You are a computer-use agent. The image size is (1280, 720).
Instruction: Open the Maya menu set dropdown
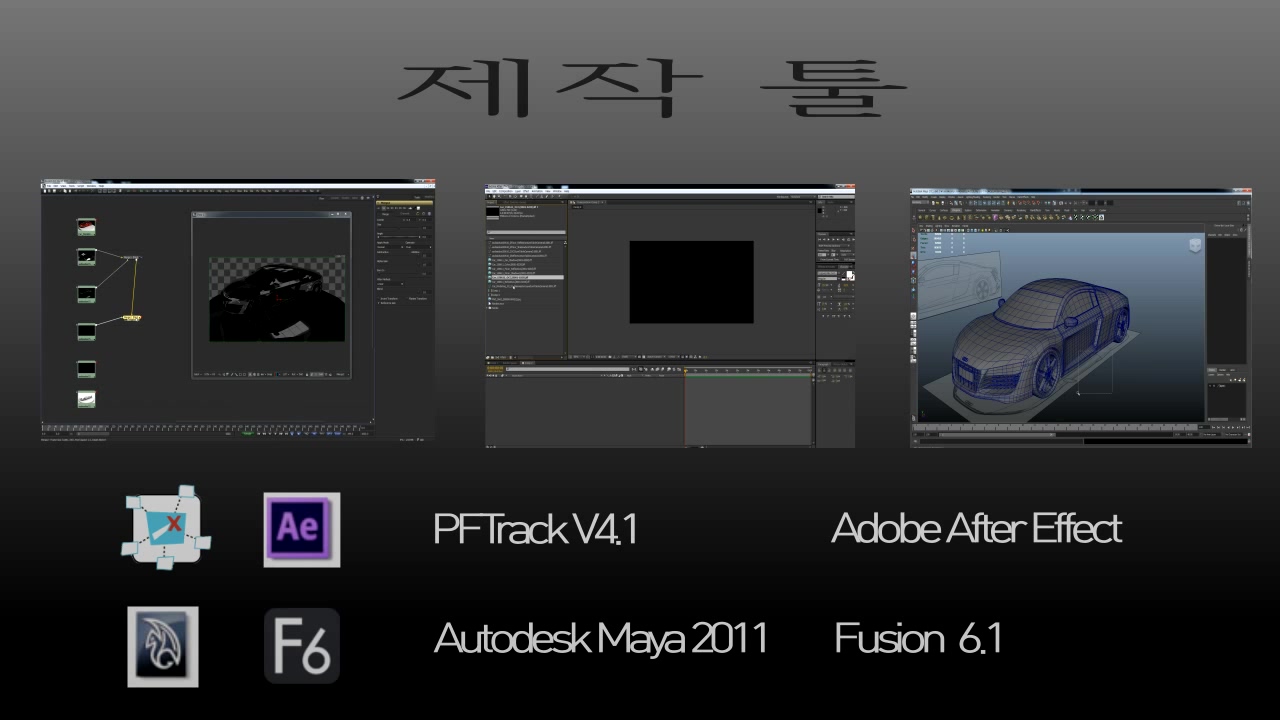(922, 203)
